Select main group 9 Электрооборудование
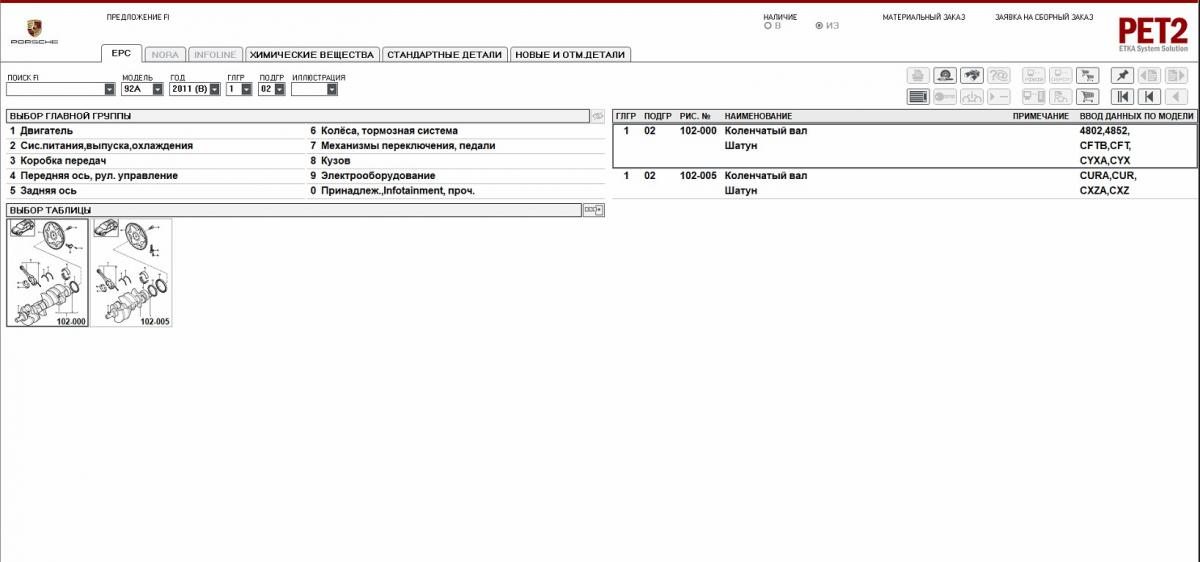This screenshot has height=562, width=1200. point(378,176)
